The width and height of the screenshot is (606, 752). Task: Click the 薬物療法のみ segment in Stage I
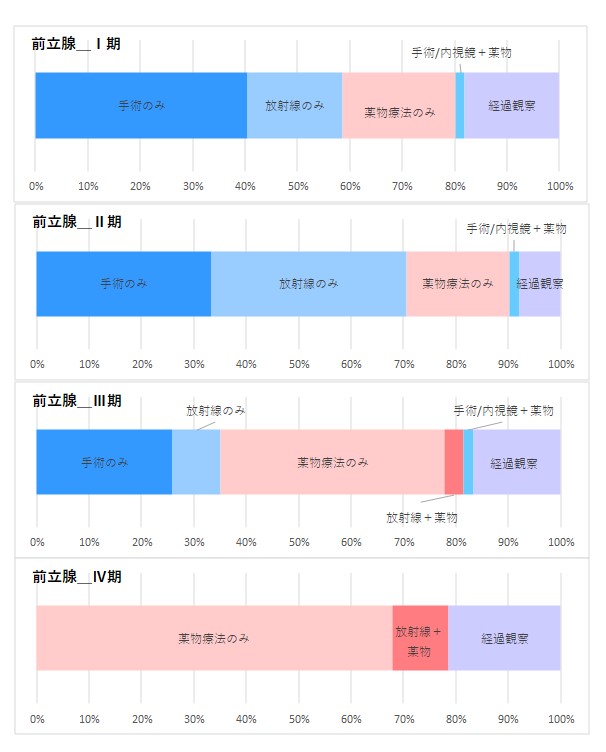tap(399, 106)
